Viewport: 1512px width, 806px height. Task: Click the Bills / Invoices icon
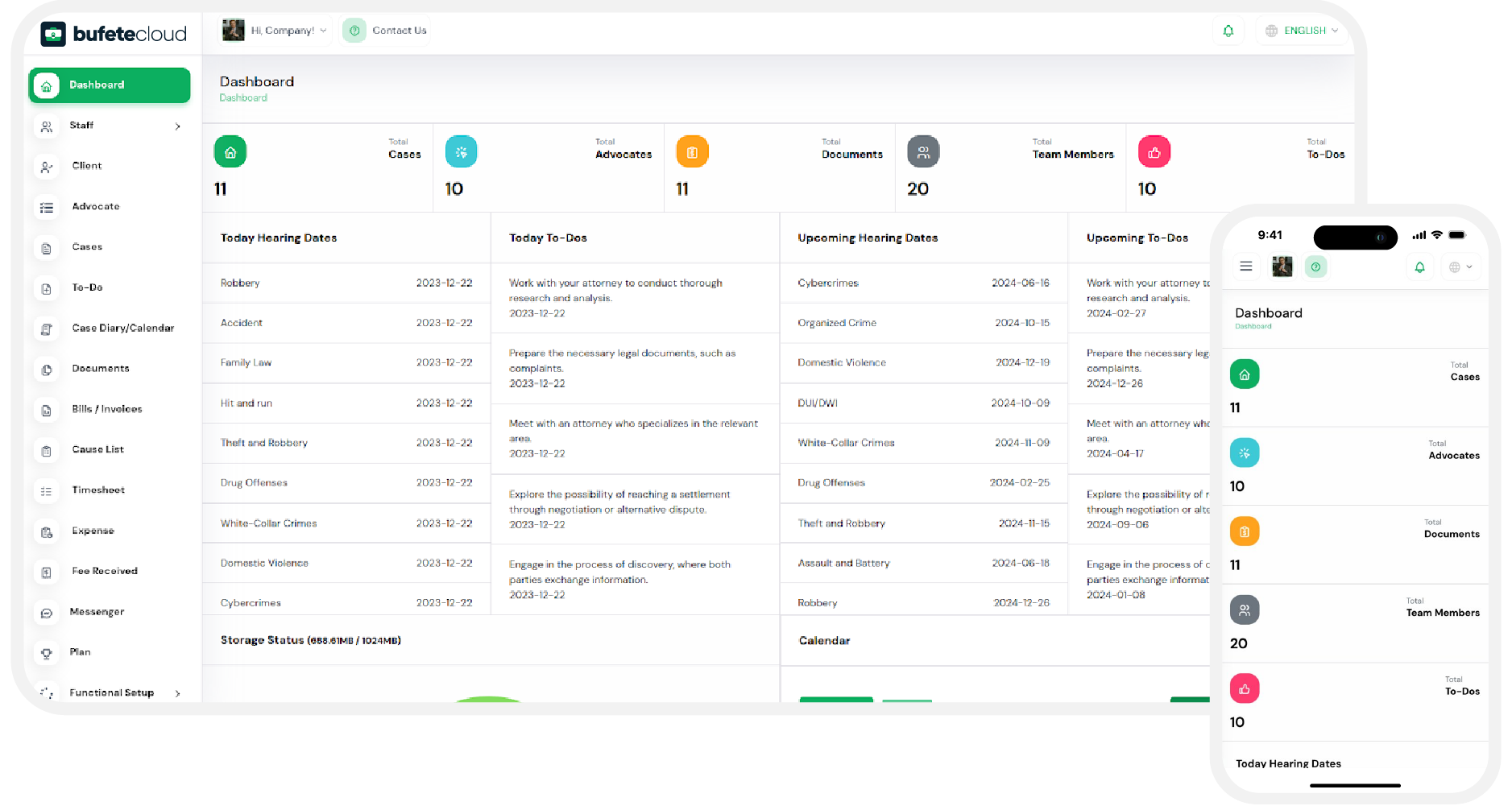pyautogui.click(x=47, y=410)
